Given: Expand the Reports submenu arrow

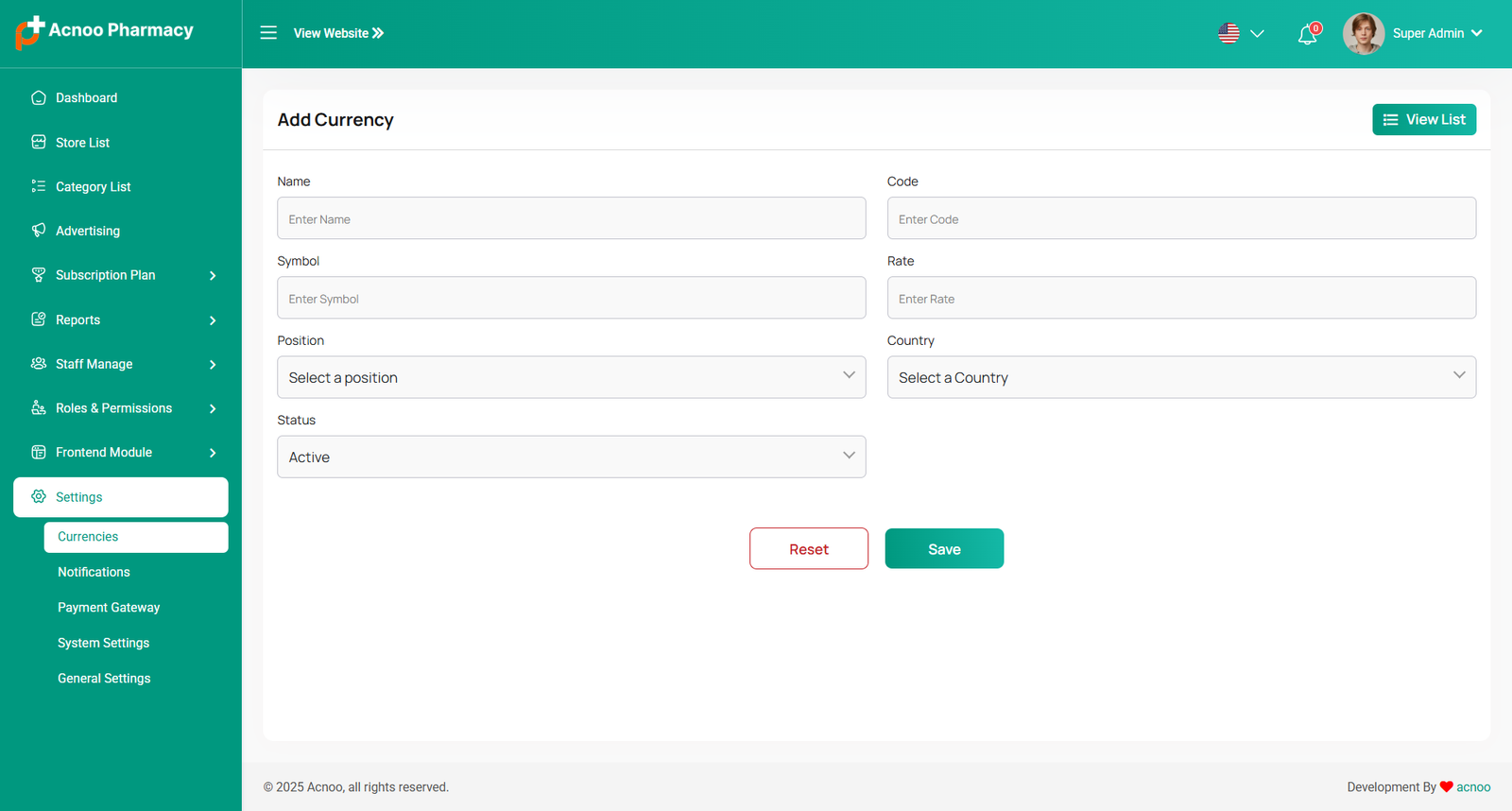Looking at the screenshot, I should click(213, 320).
